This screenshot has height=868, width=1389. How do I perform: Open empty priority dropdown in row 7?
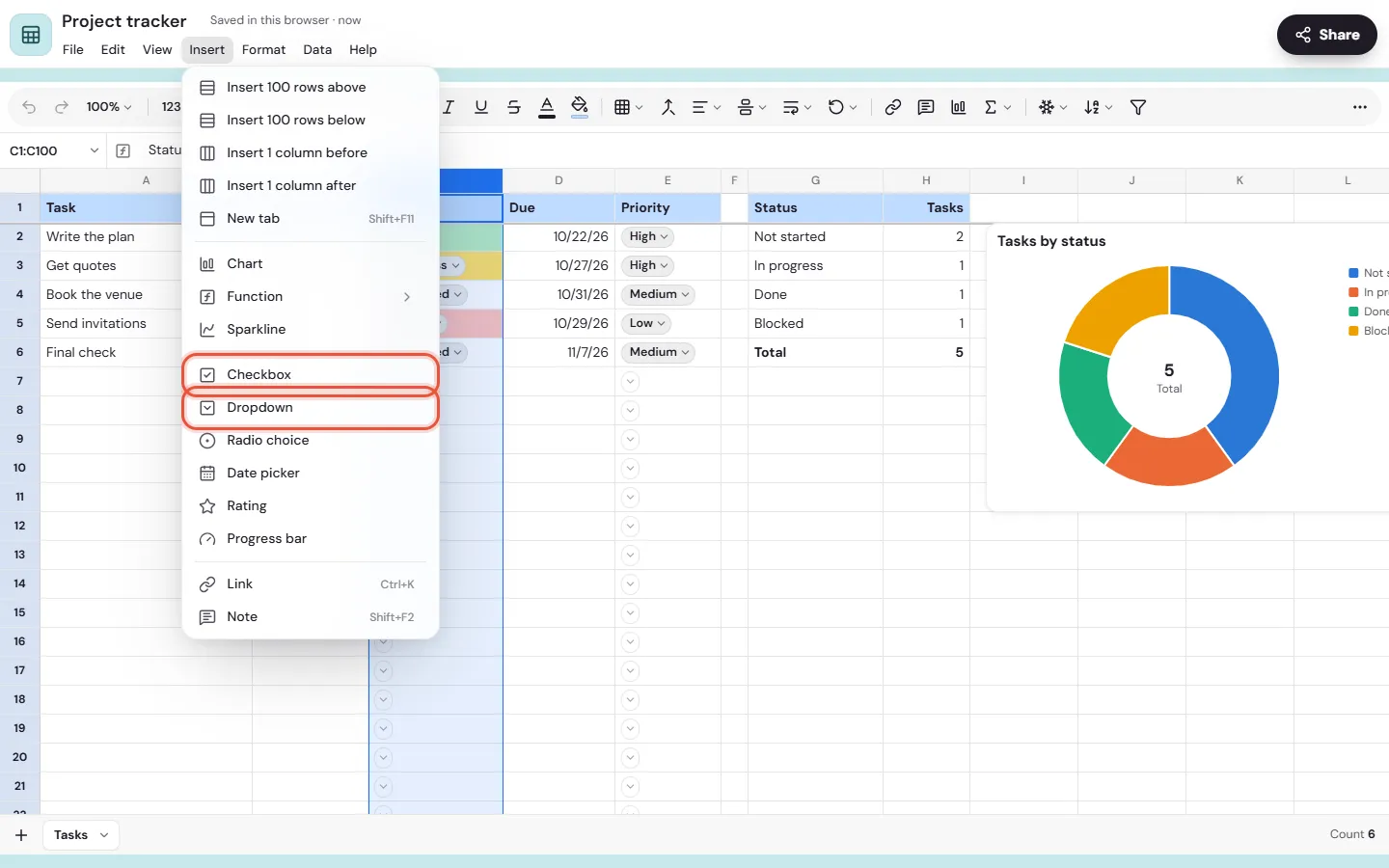tap(630, 381)
